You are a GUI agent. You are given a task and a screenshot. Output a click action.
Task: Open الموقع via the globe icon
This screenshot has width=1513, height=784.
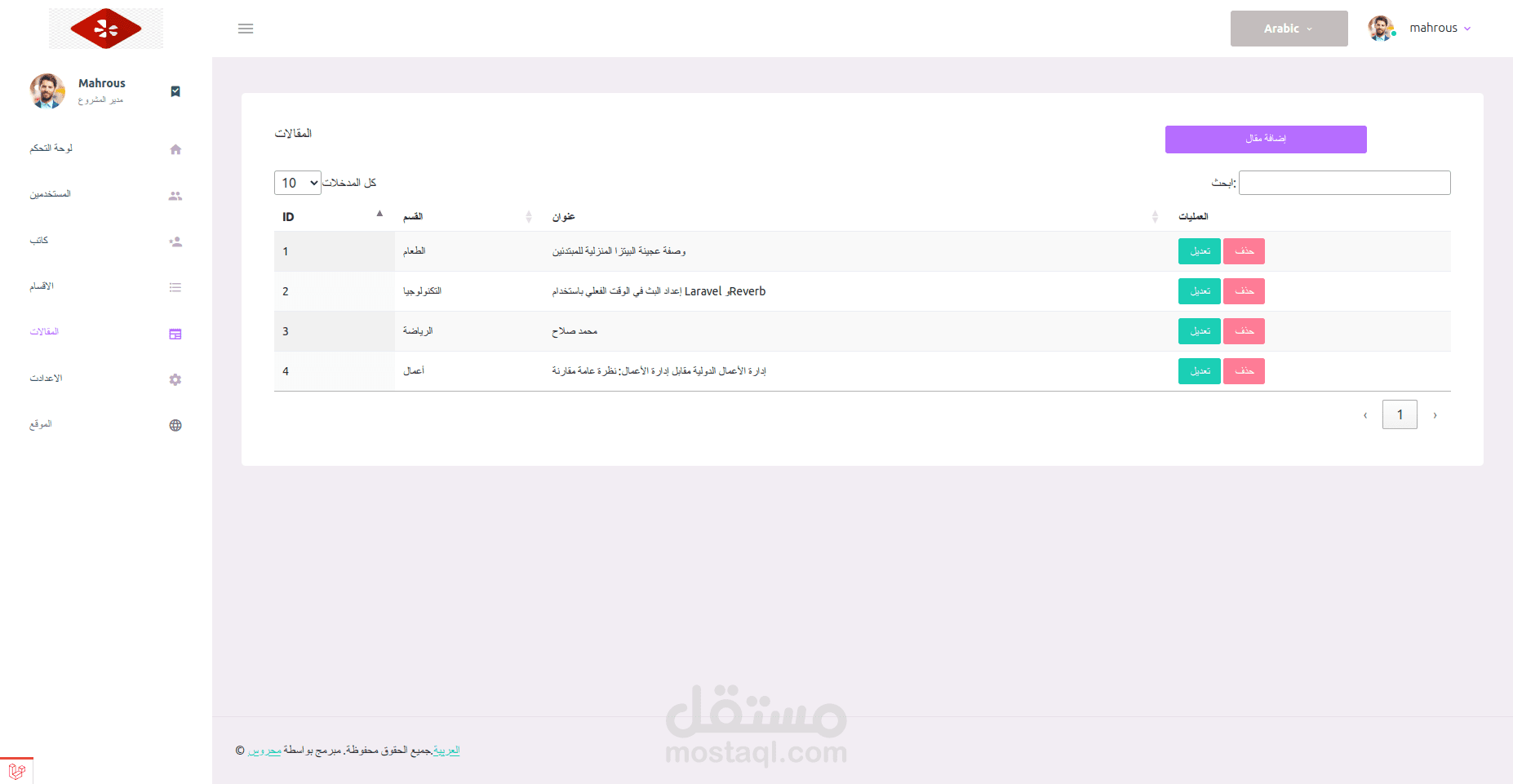point(175,425)
